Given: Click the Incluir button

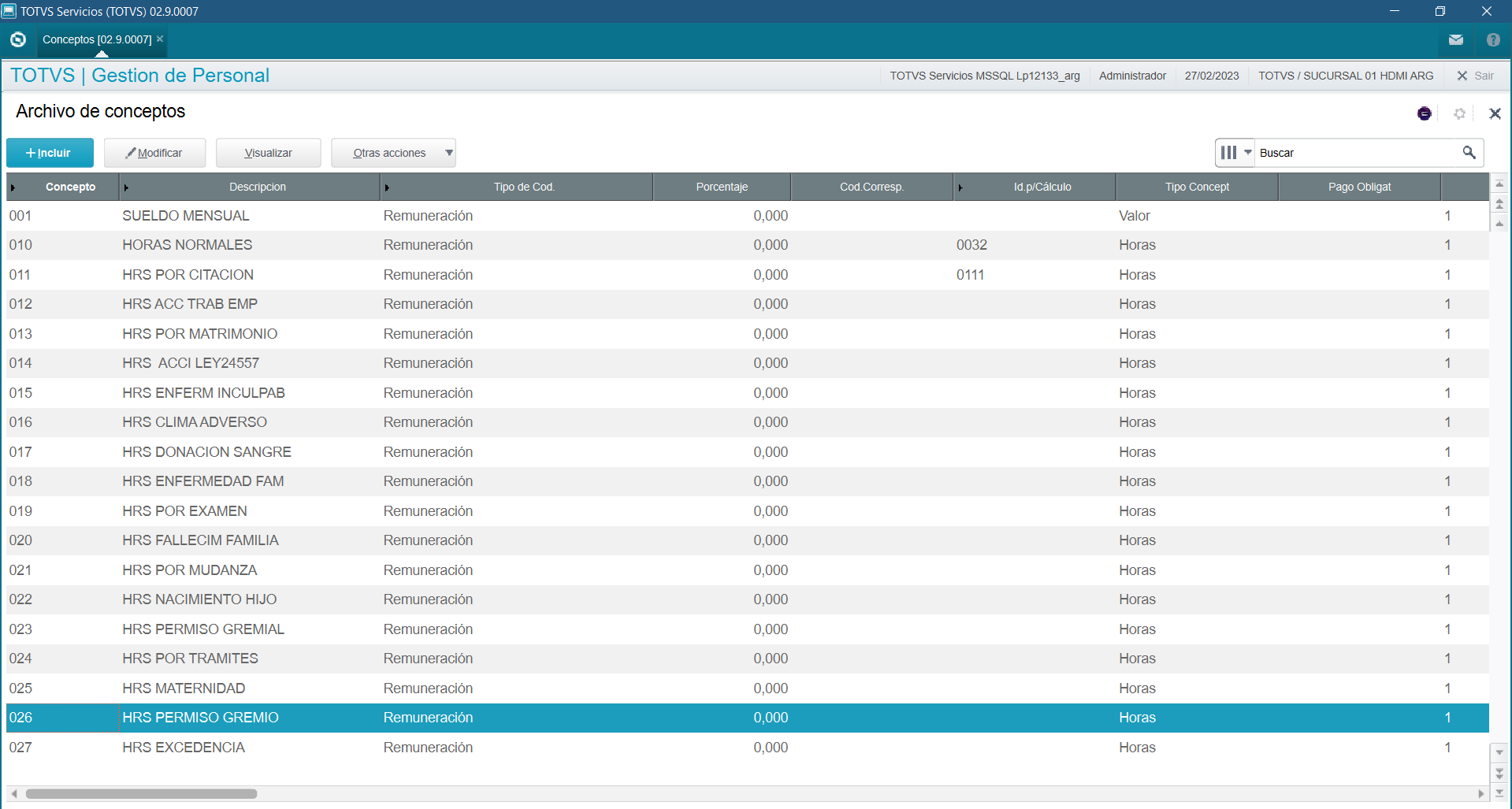Looking at the screenshot, I should (50, 153).
